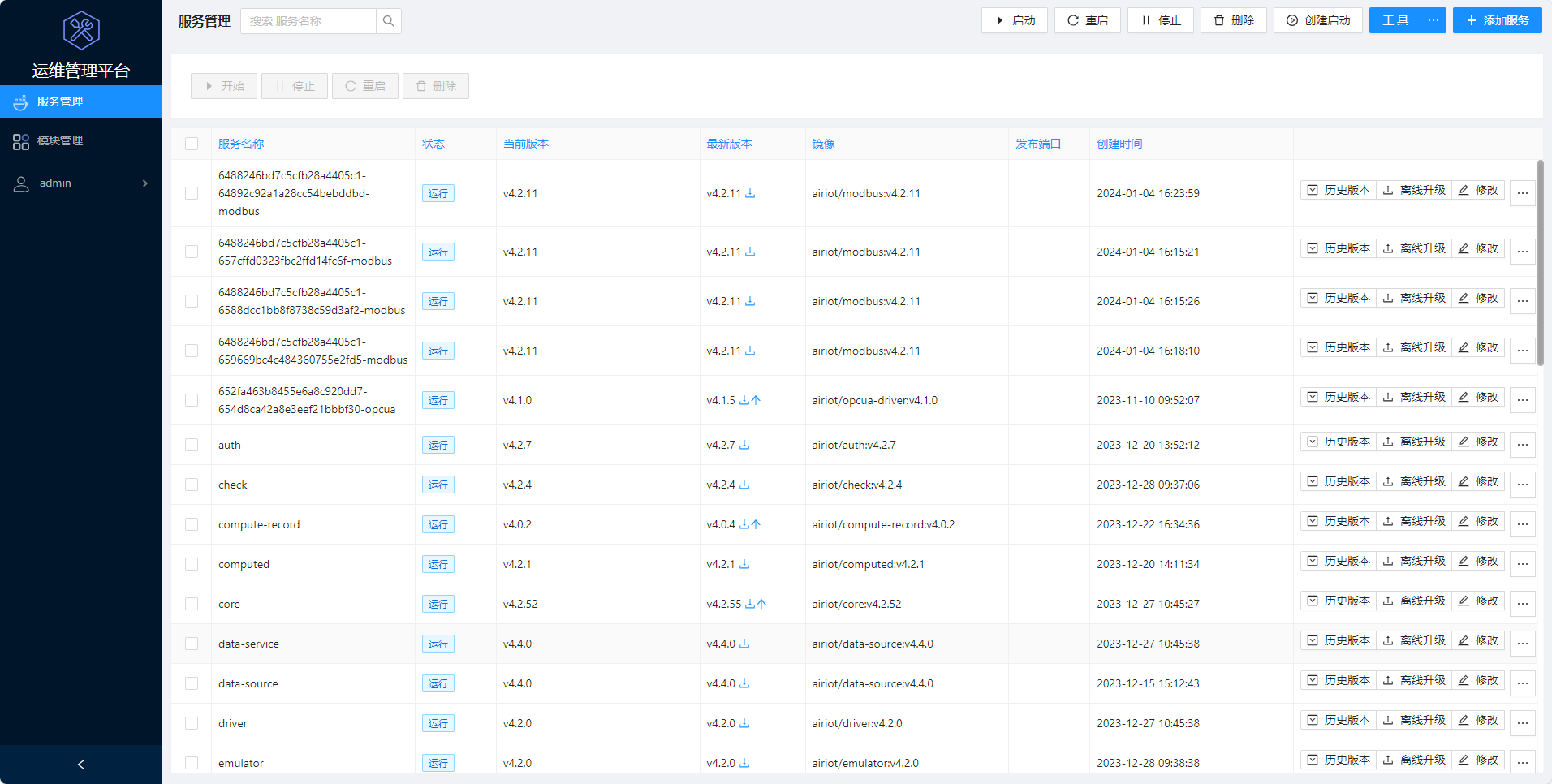This screenshot has height=784, width=1552.
Task: Select the auth service checkbox
Action: [192, 445]
